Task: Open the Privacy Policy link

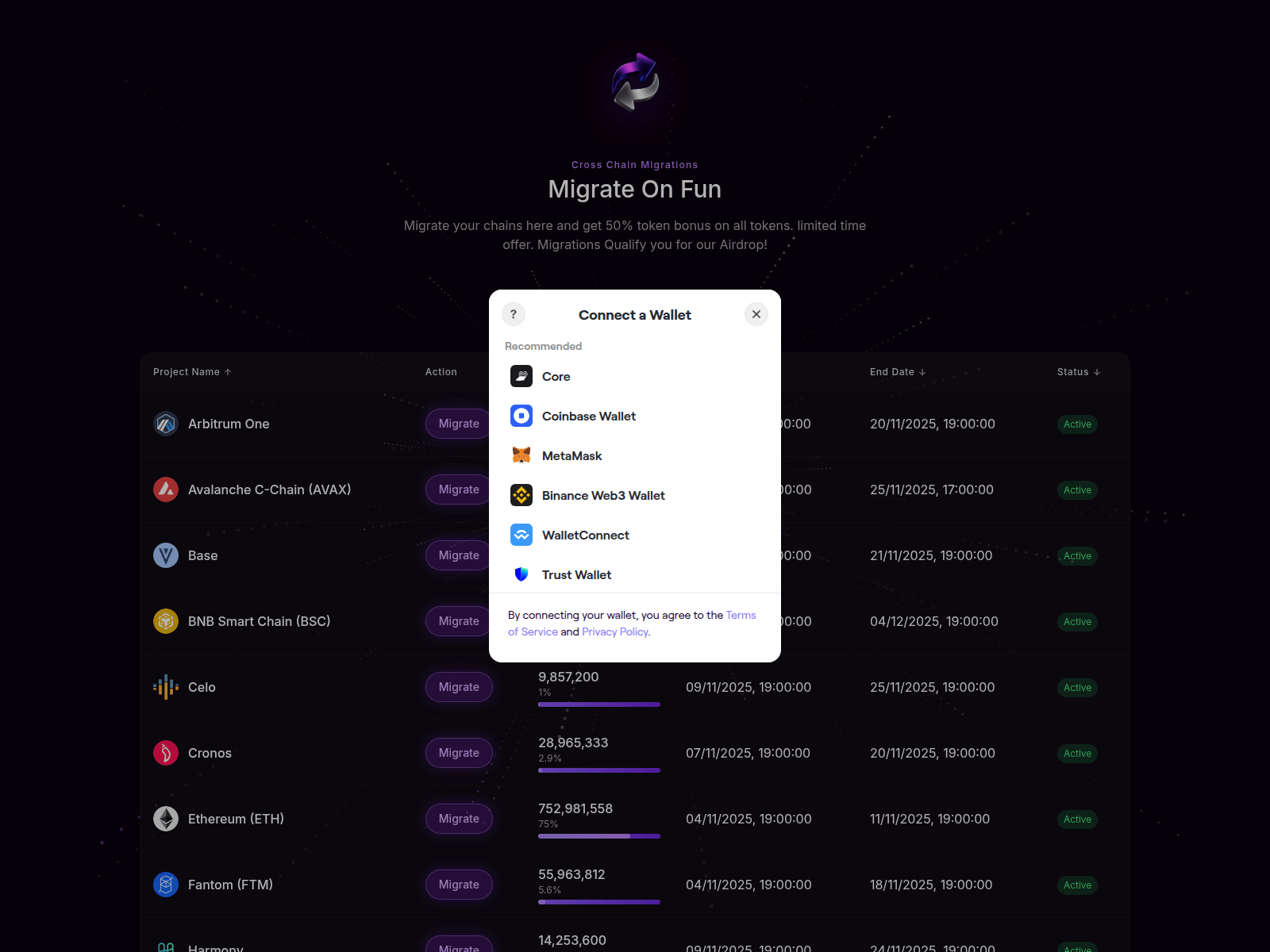Action: tap(615, 631)
